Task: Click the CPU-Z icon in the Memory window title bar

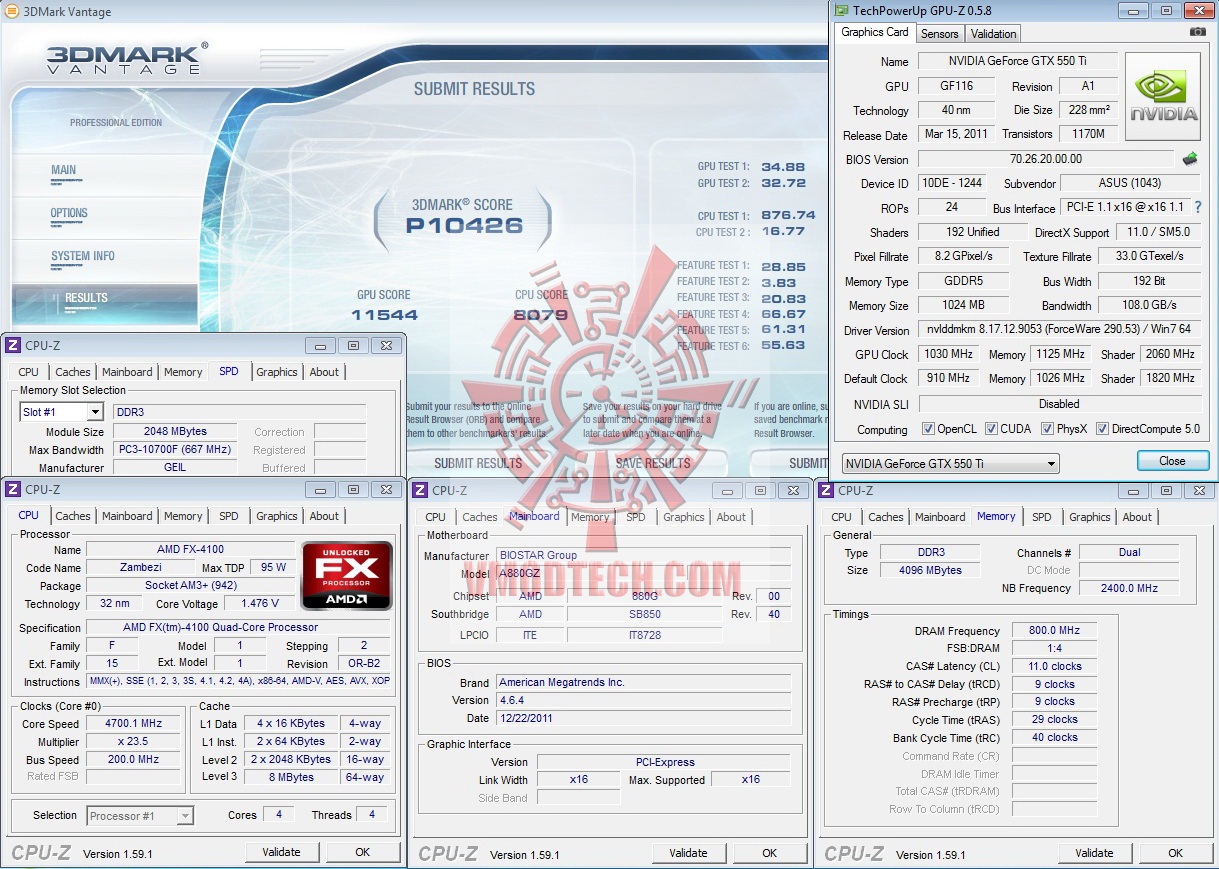Action: tap(826, 490)
